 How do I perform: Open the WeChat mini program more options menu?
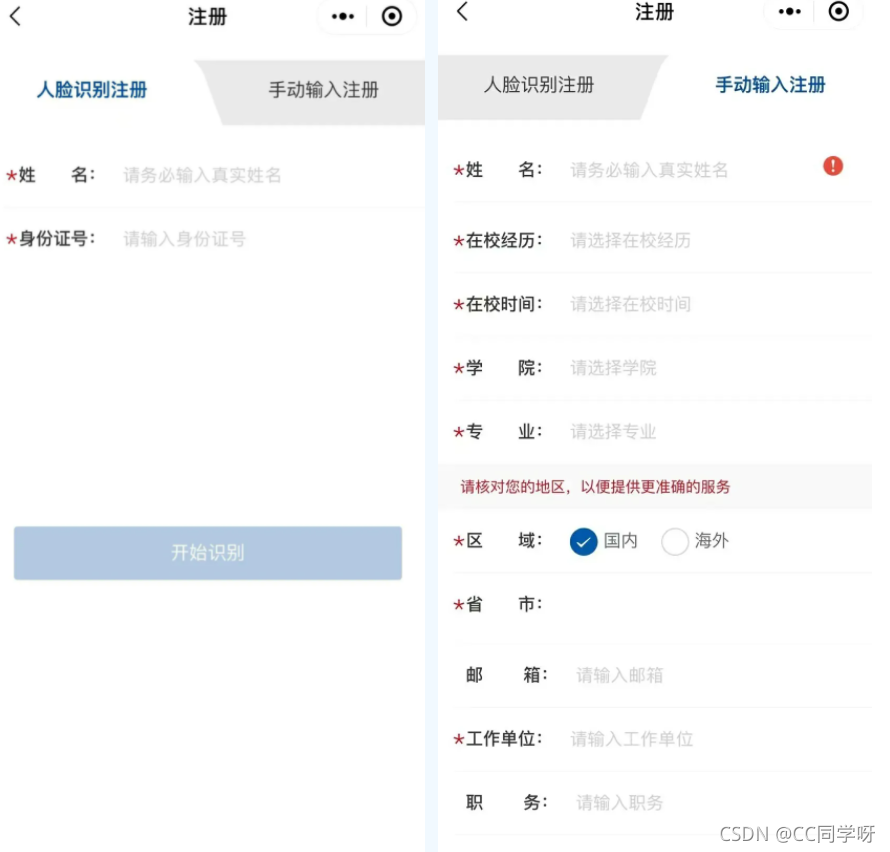point(341,17)
